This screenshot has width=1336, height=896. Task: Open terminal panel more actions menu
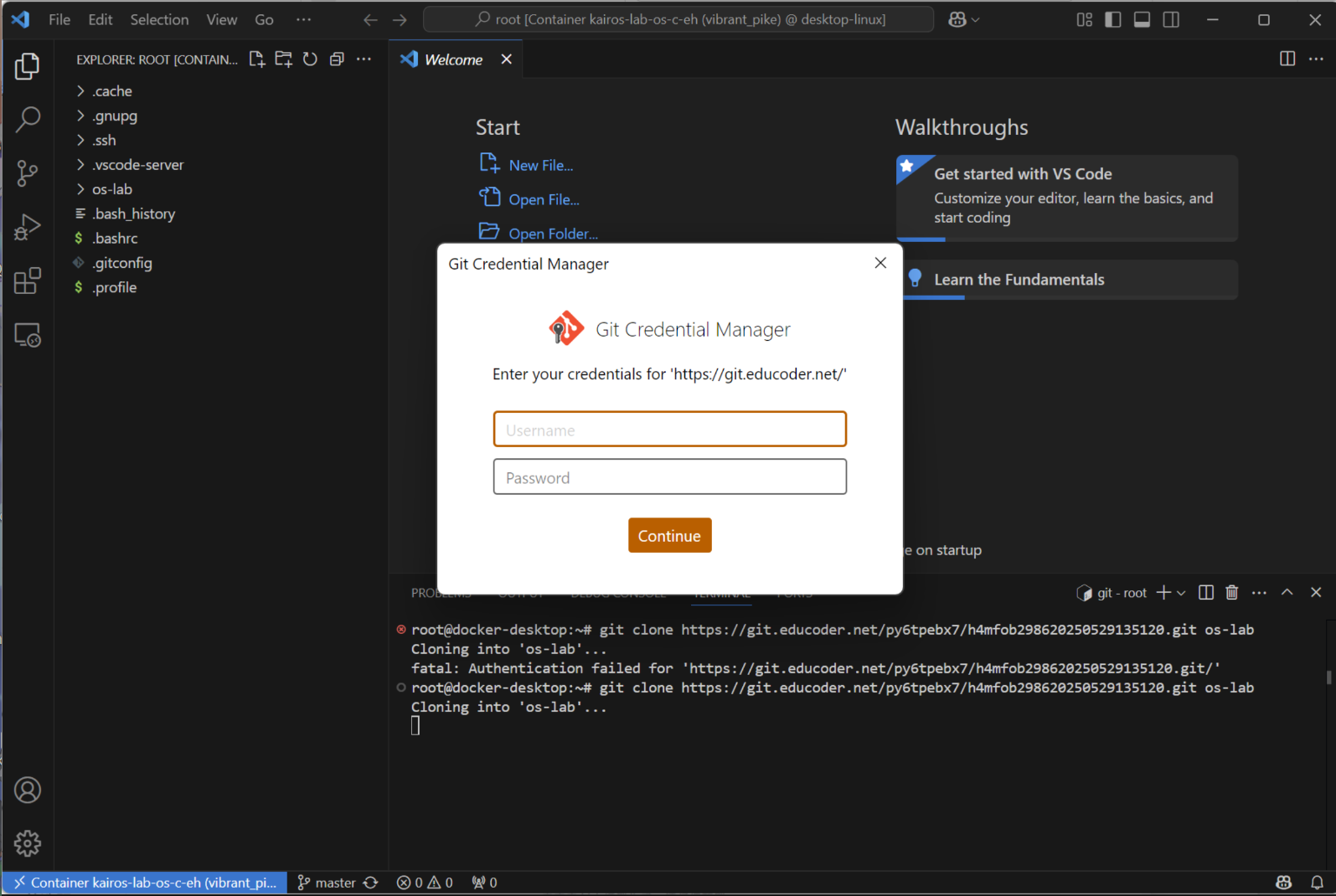pyautogui.click(x=1259, y=593)
